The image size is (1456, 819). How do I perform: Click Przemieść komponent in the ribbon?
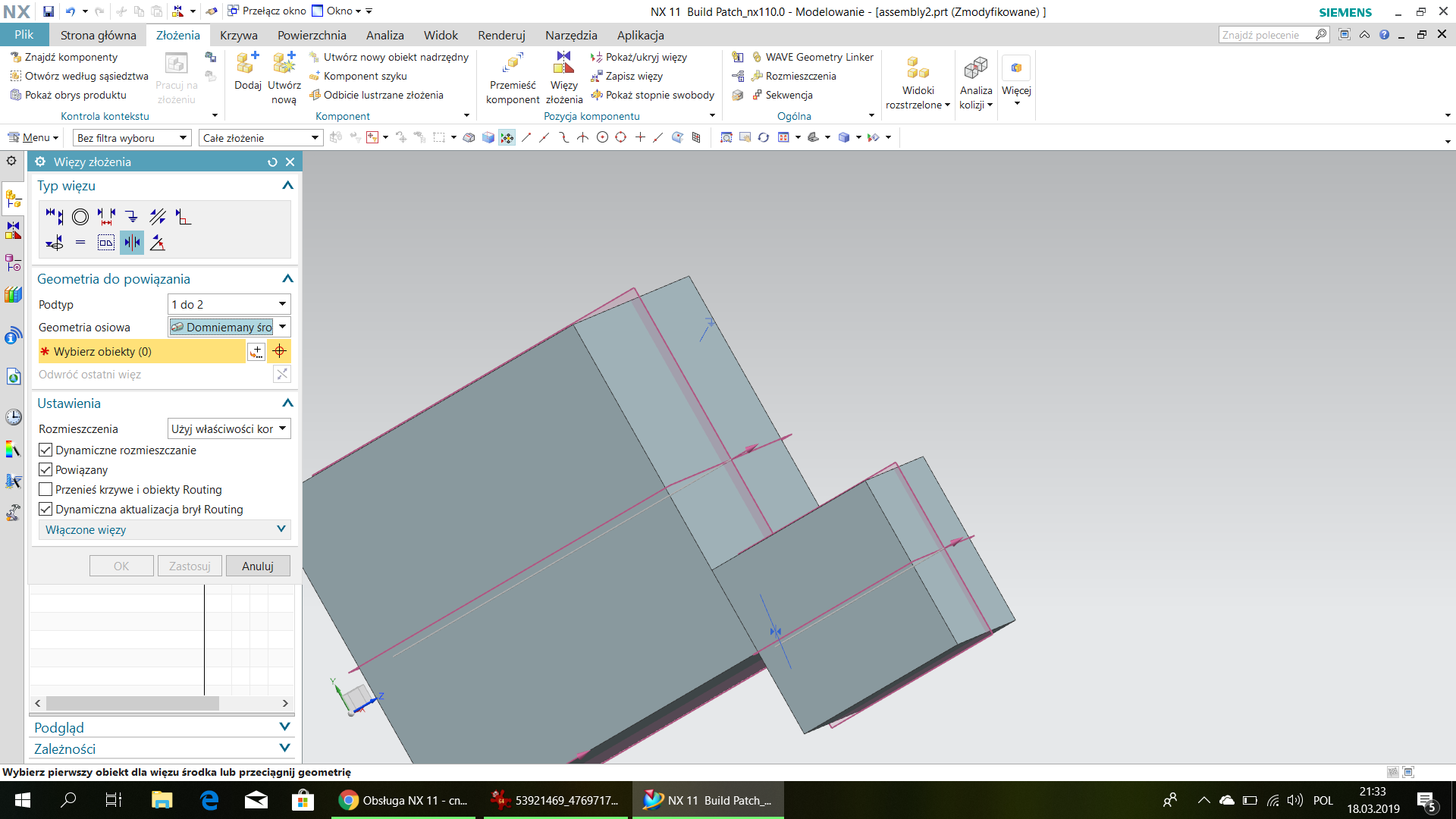513,78
